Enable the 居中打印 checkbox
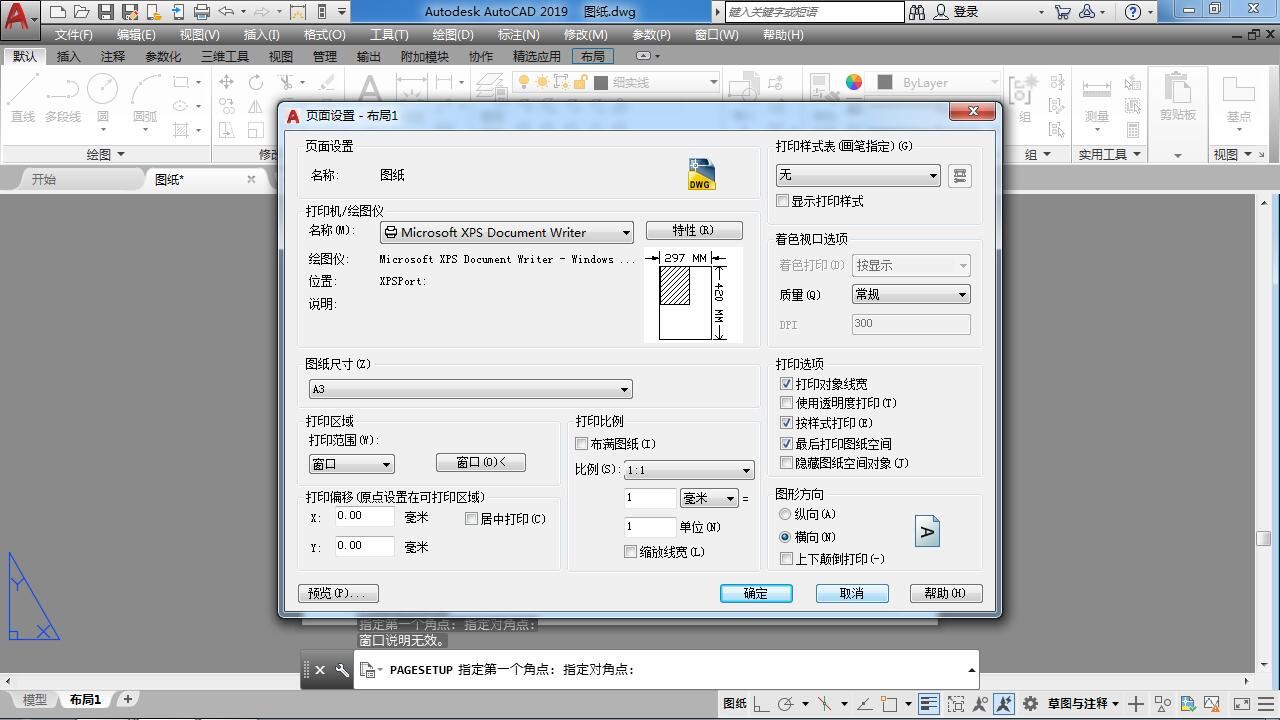 tap(472, 519)
